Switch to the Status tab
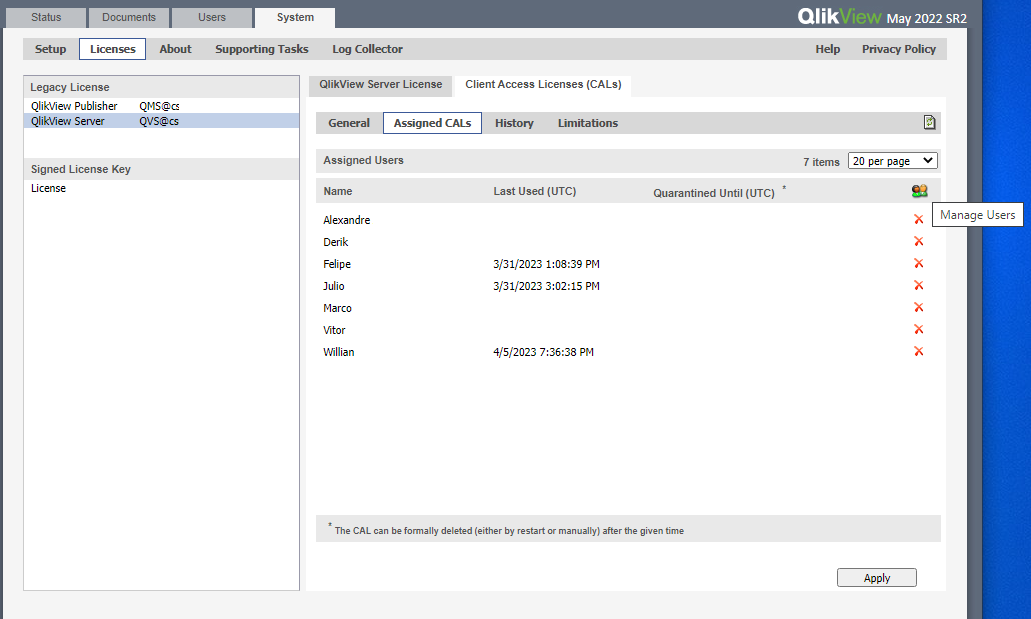Screen dimensions: 1031x619 coord(45,17)
